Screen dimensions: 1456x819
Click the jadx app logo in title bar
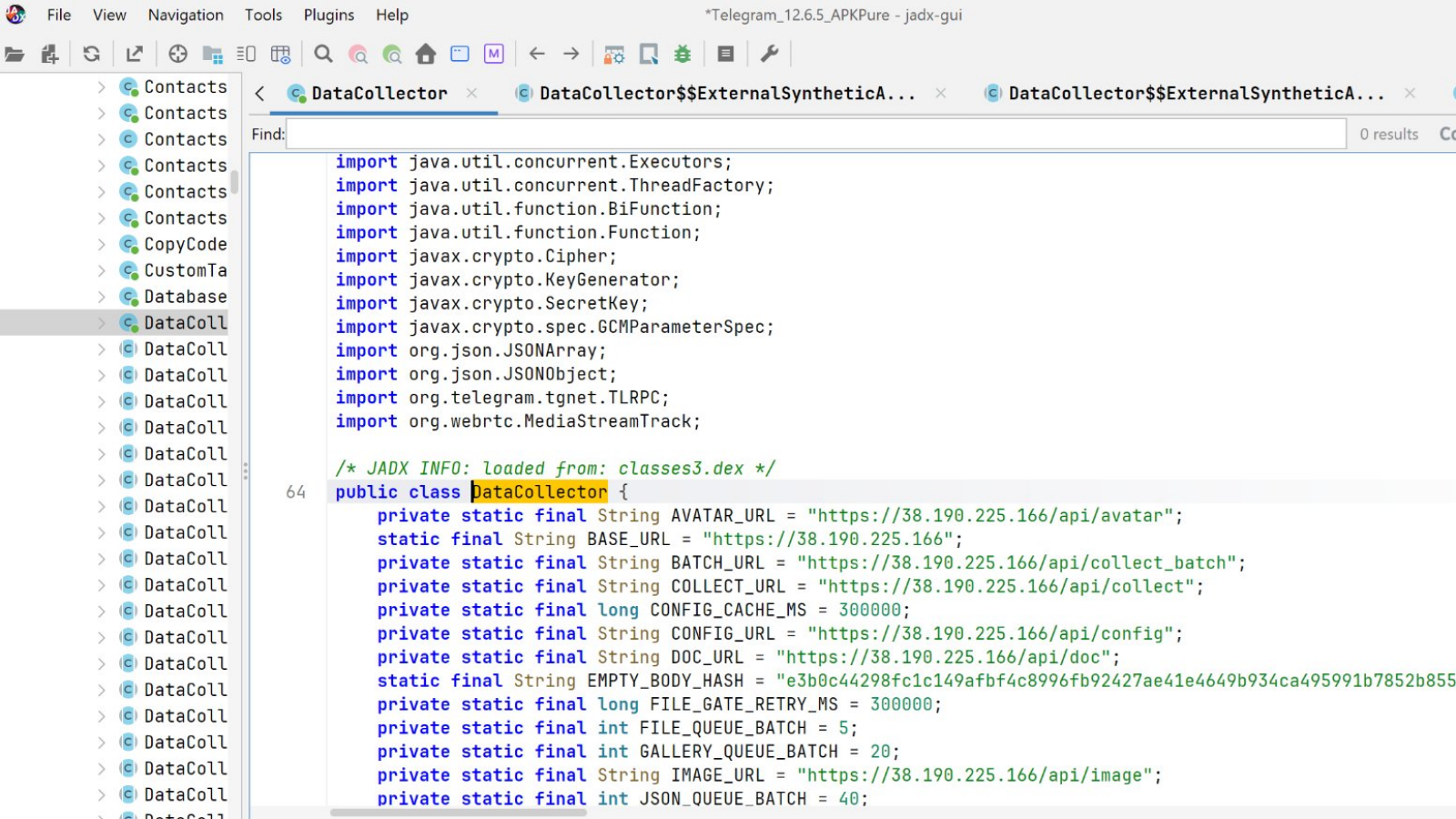15,14
